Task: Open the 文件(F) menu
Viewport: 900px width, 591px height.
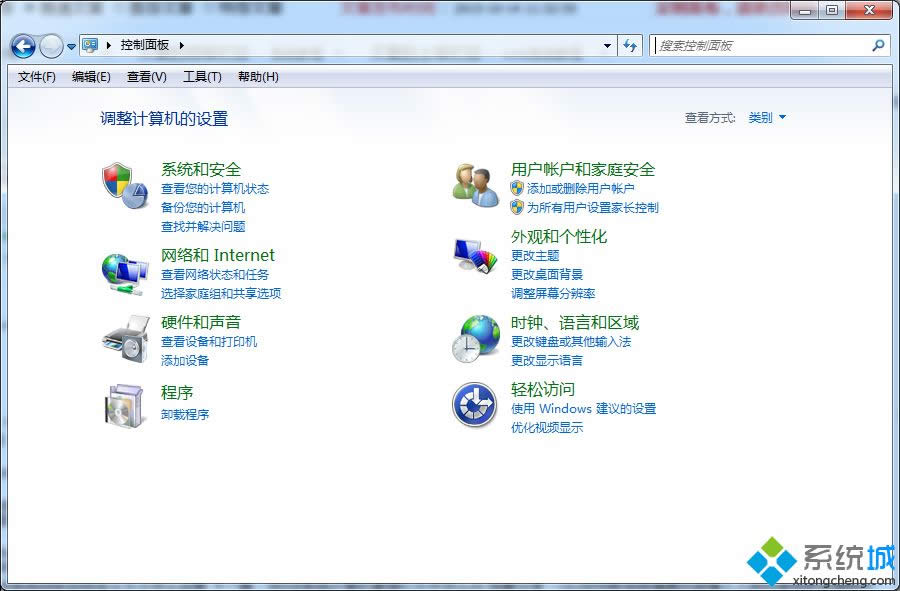Action: point(37,77)
